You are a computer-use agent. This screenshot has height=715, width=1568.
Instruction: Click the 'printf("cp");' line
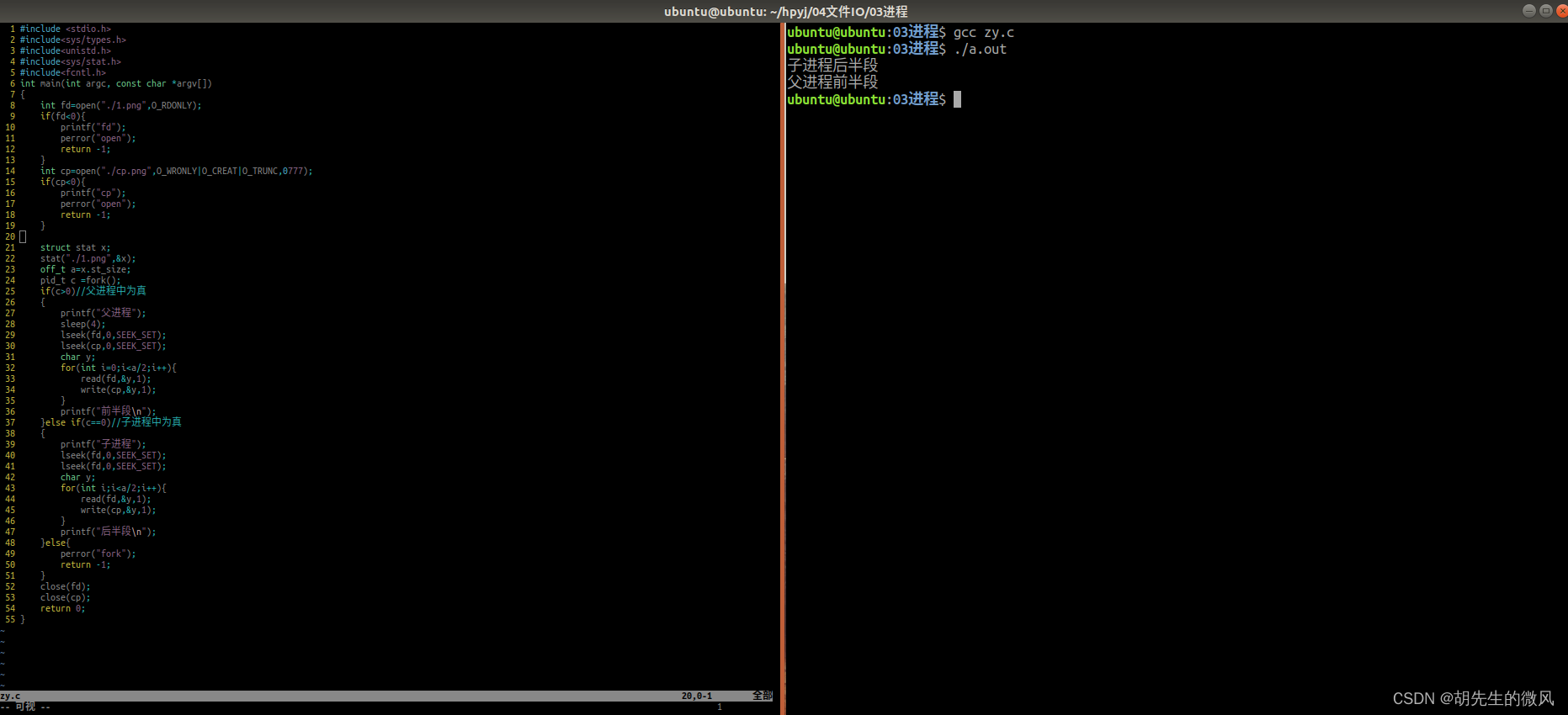coord(93,193)
